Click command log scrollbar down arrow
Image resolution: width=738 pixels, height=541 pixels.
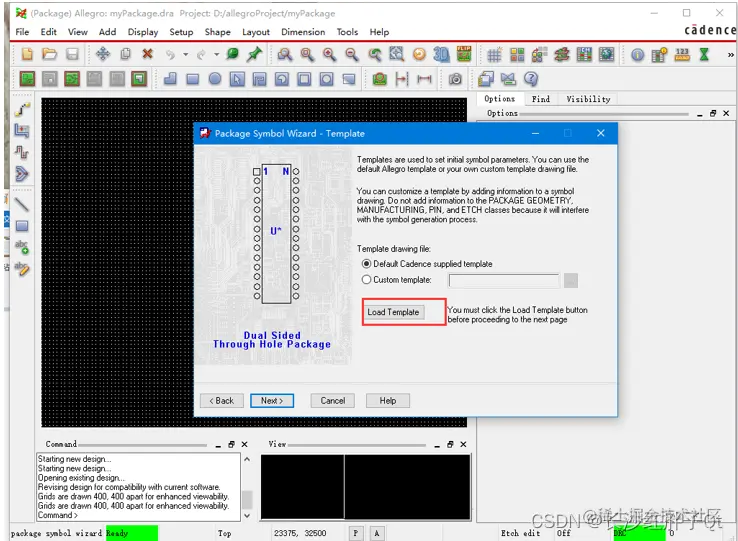click(x=247, y=516)
